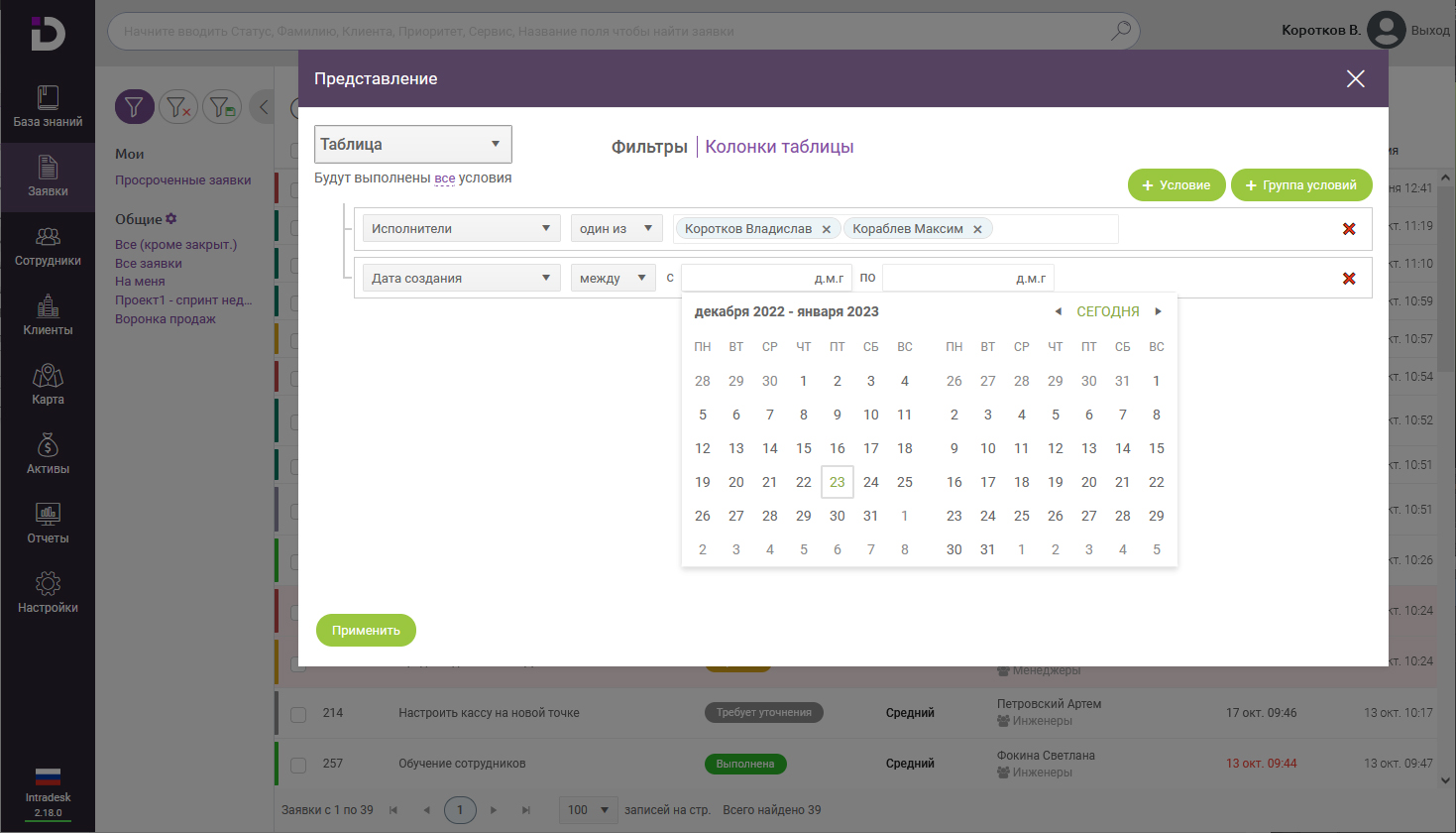This screenshot has width=1456, height=833.
Task: Select the Фильтры tab
Action: 648,145
